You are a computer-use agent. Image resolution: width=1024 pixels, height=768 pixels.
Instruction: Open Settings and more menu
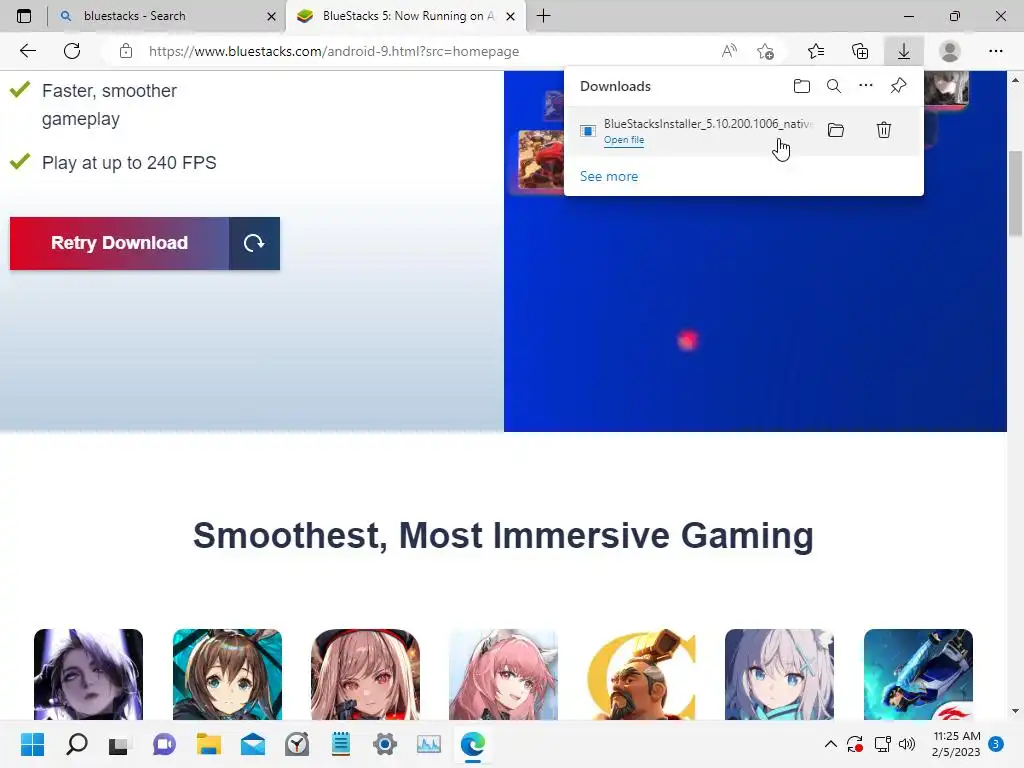click(995, 51)
